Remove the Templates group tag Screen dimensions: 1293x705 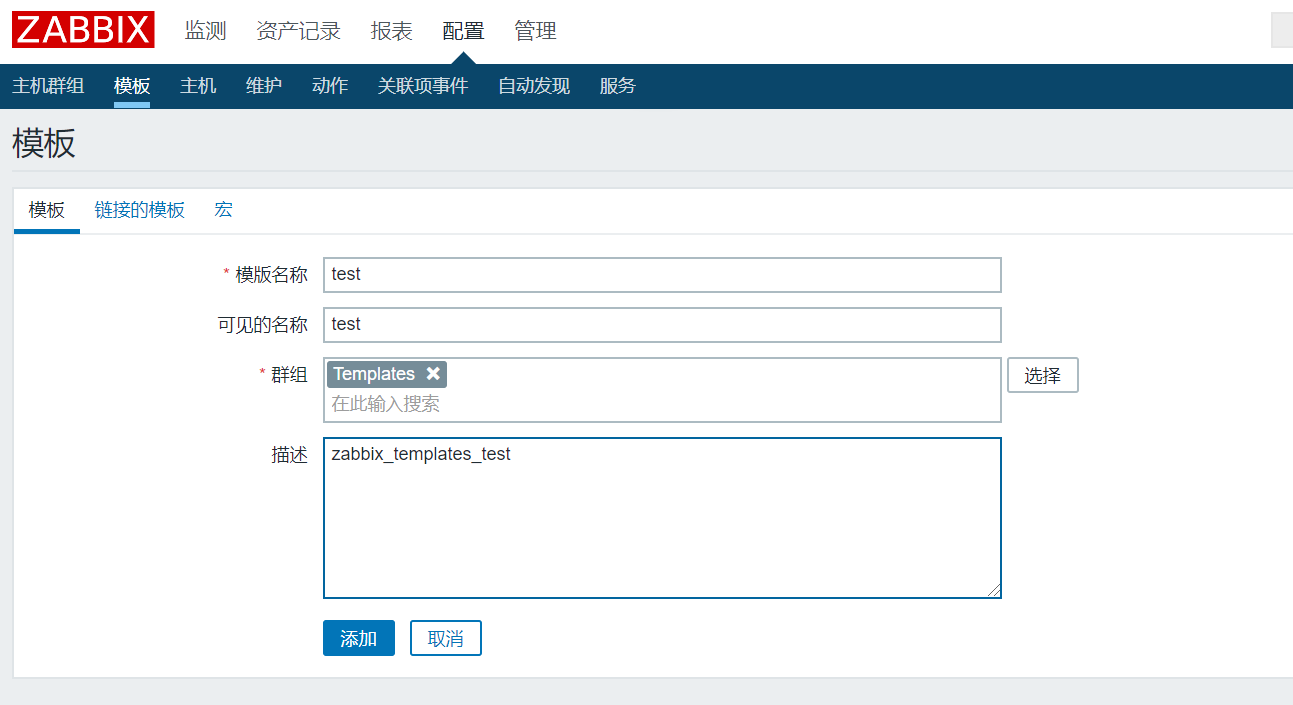433,373
